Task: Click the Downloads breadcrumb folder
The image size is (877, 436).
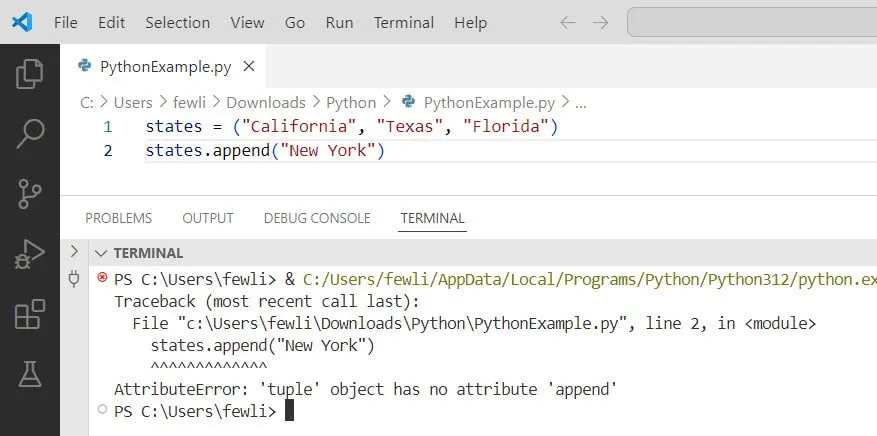Action: (265, 102)
